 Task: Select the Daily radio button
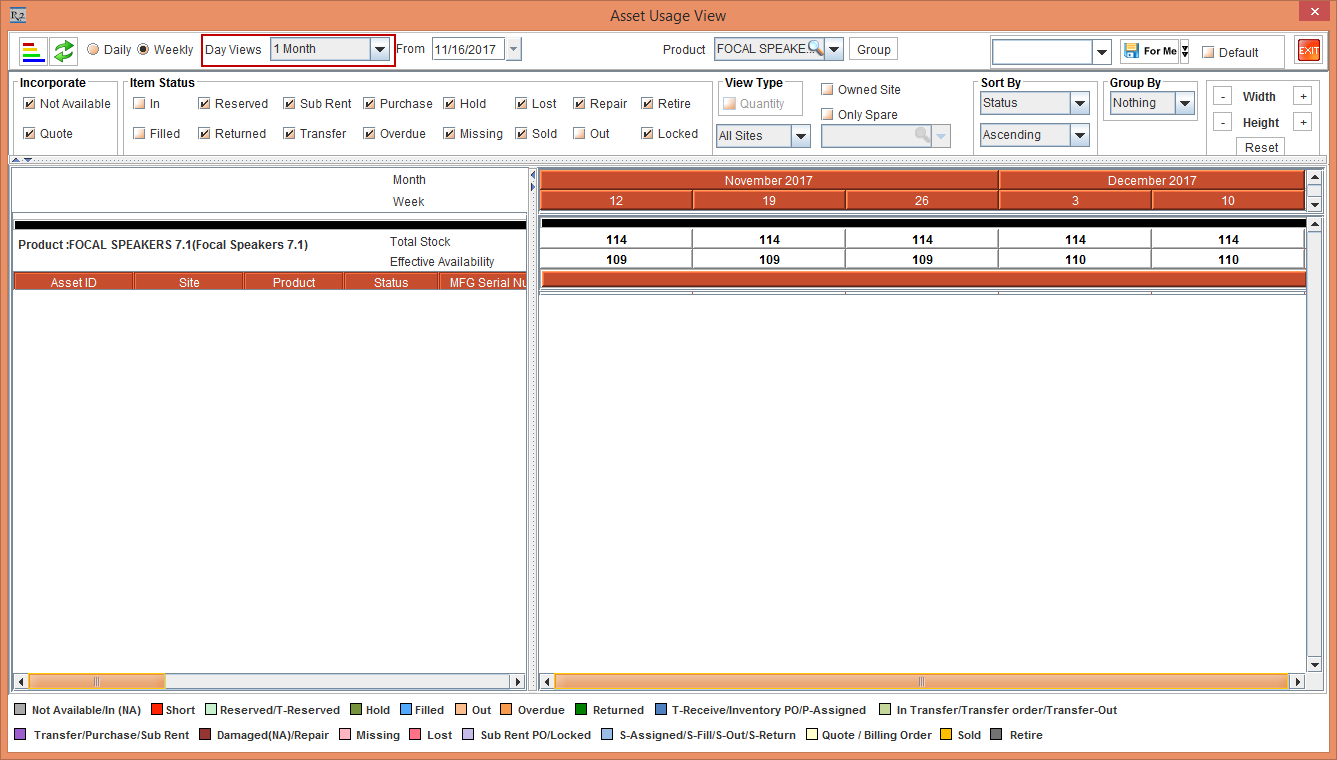tap(93, 49)
